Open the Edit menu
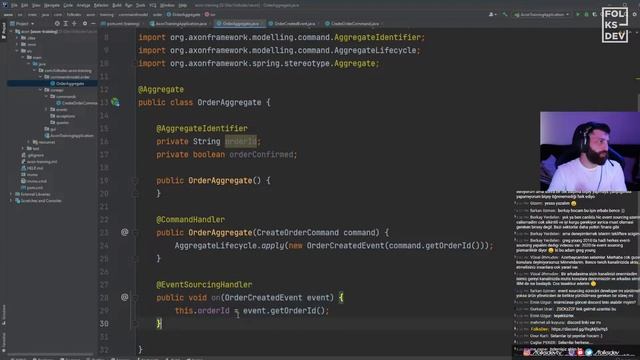640x360 pixels. 24,5
